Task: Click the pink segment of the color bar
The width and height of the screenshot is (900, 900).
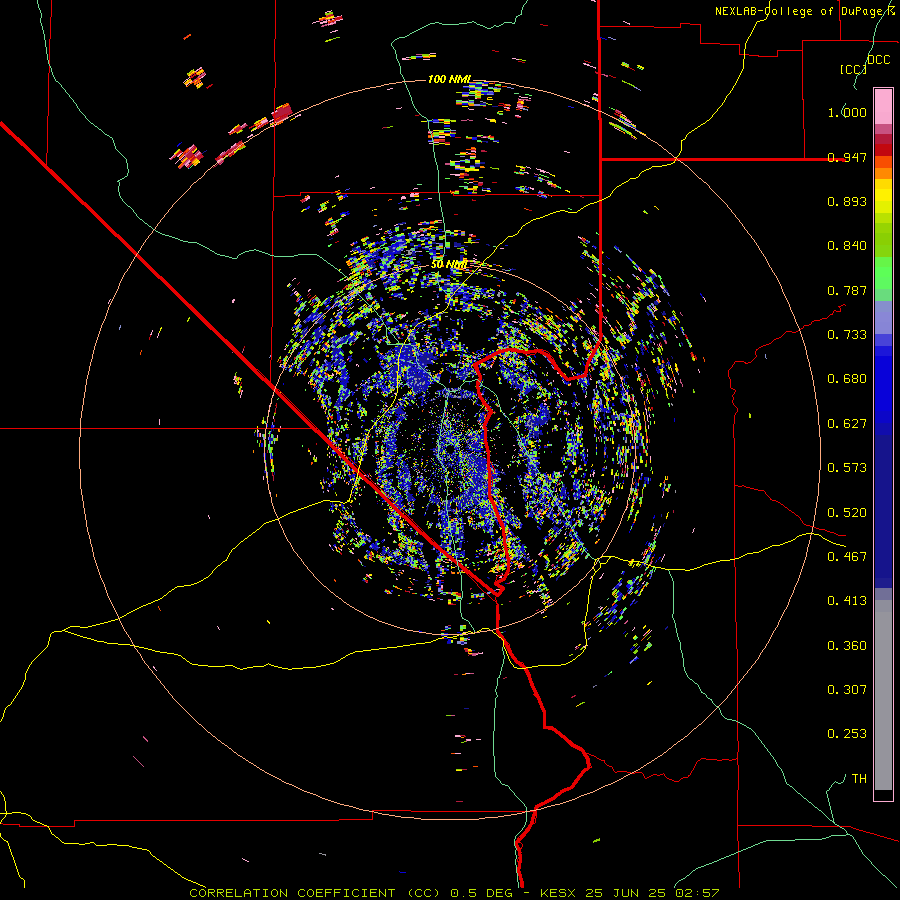Action: pos(883,107)
